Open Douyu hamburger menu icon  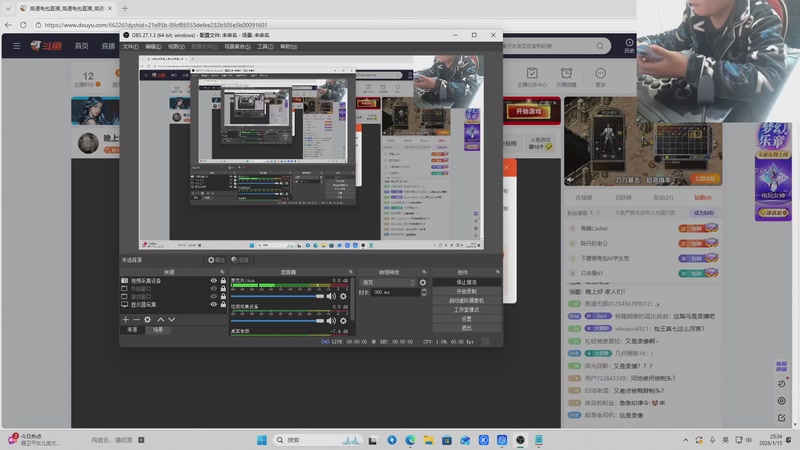tap(16, 46)
